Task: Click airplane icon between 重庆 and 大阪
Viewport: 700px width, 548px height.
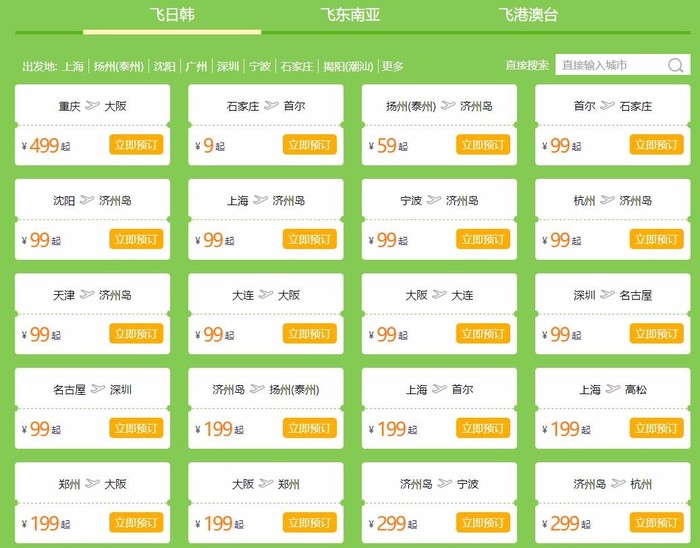Action: click(x=94, y=105)
